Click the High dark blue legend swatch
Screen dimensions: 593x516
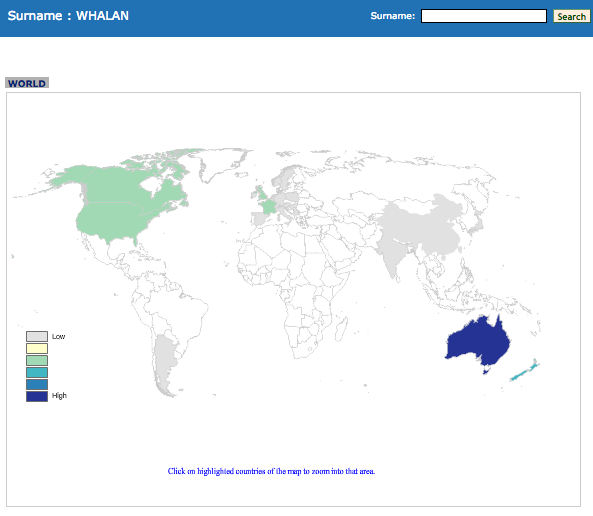coord(37,396)
